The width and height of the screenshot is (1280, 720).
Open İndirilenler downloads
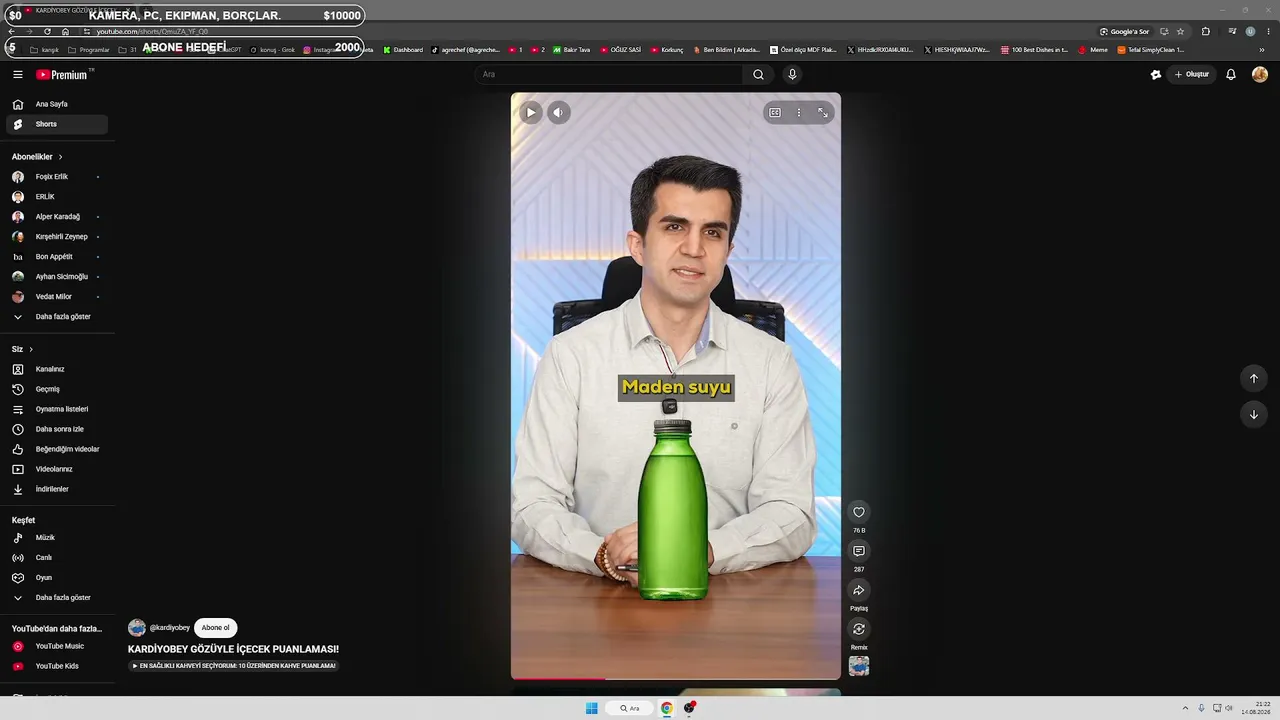(57, 489)
